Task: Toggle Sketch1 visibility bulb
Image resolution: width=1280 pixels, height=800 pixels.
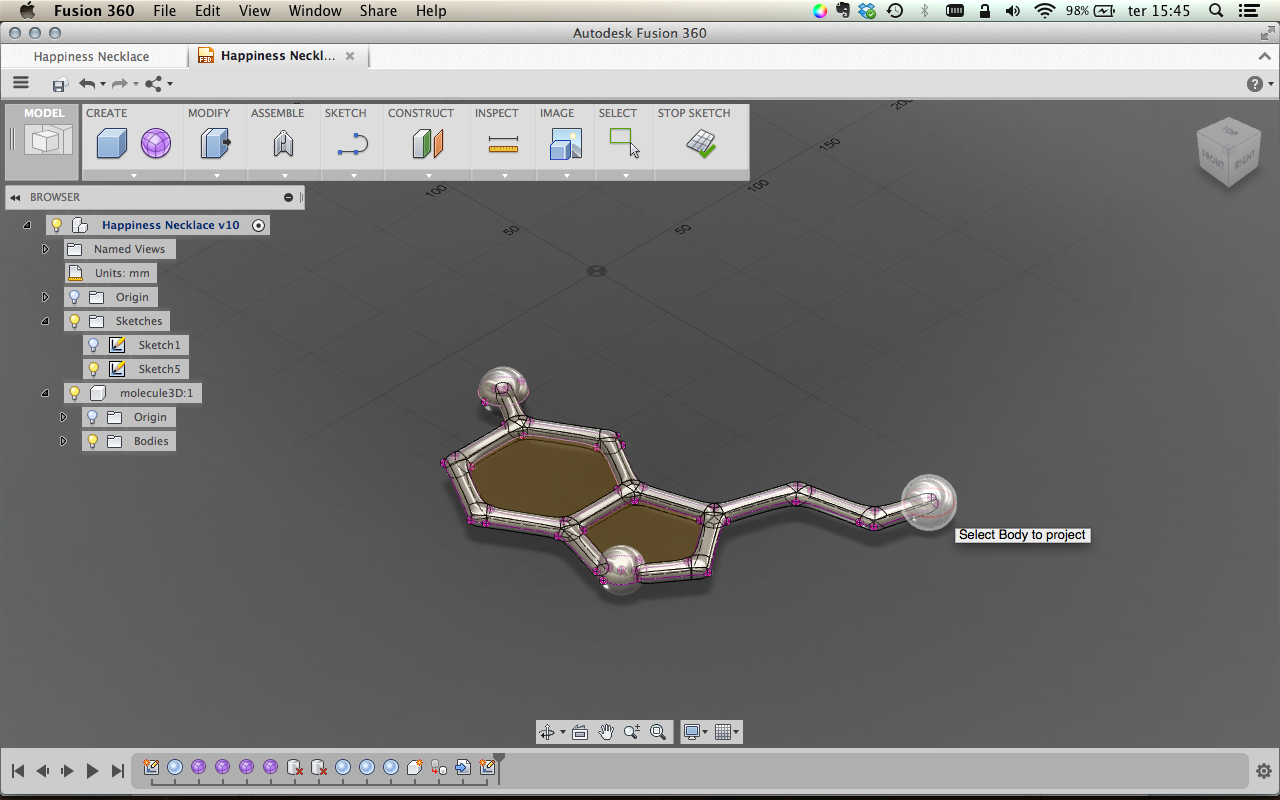Action: click(93, 345)
